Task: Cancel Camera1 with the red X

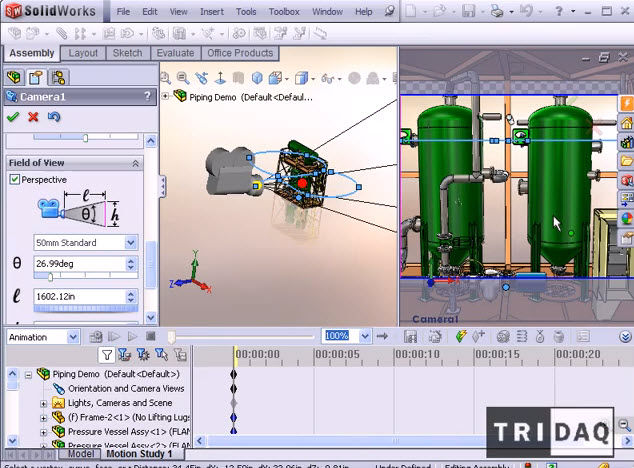Action: 33,117
